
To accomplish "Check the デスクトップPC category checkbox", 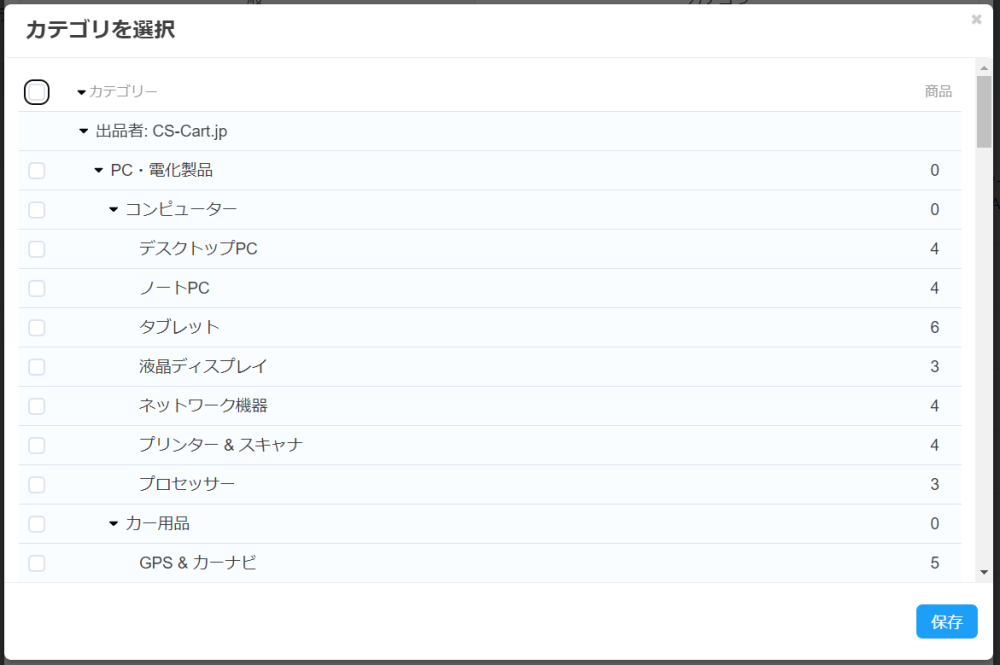I will coord(37,249).
